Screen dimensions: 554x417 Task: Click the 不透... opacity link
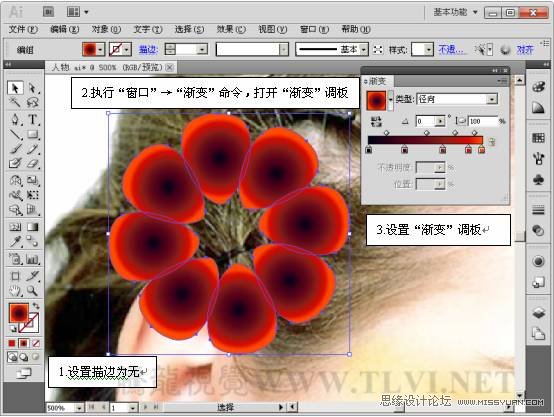[451, 49]
